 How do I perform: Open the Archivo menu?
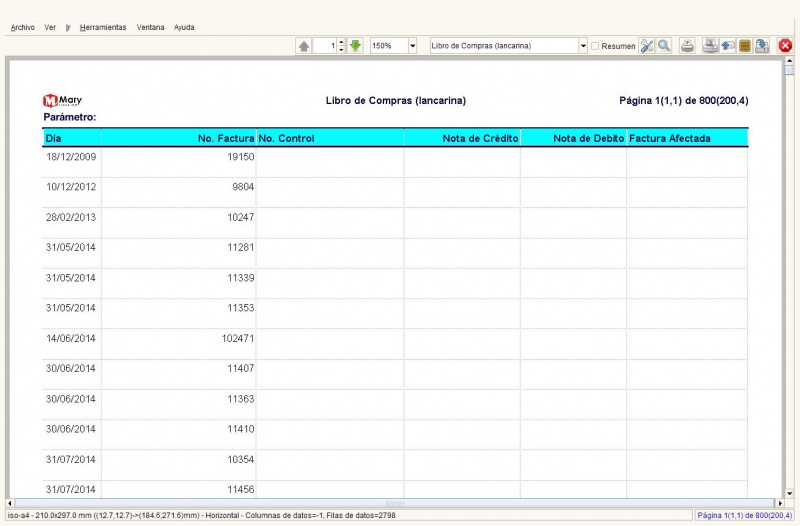(x=23, y=28)
